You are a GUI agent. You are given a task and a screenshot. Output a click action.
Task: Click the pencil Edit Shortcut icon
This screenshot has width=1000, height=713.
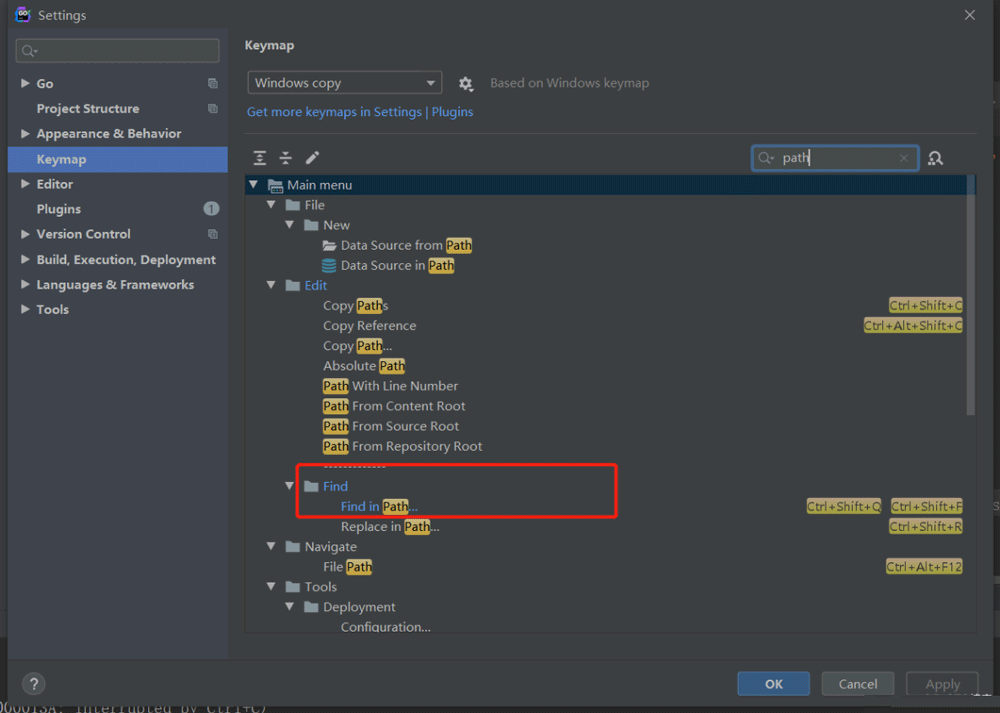(312, 158)
